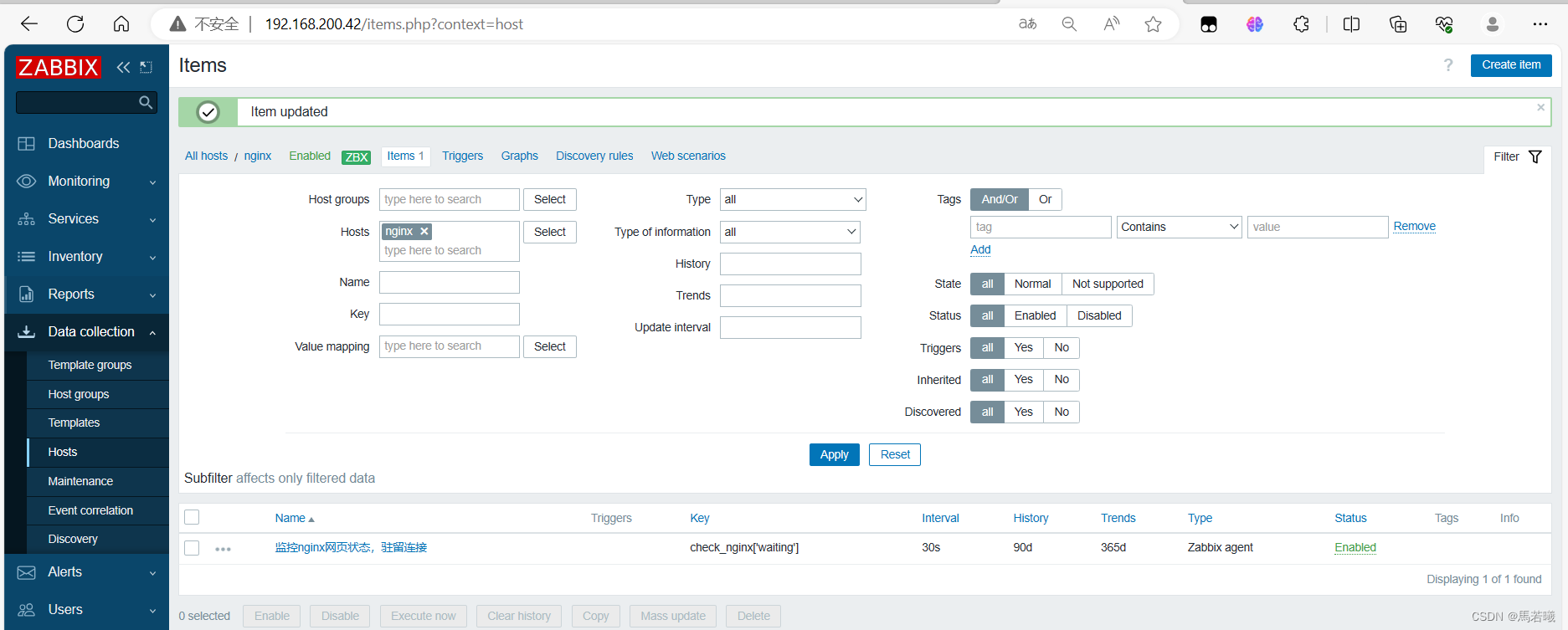Click the success checkmark icon in notification
This screenshot has width=1568, height=630.
(x=208, y=112)
